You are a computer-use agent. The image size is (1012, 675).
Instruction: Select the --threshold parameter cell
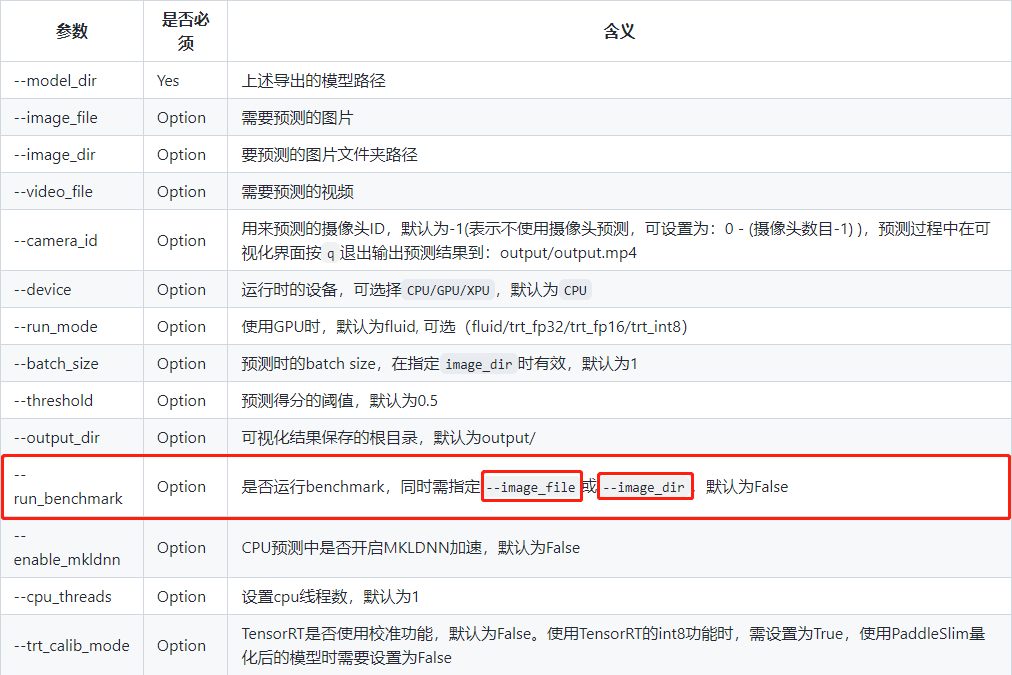[56, 400]
